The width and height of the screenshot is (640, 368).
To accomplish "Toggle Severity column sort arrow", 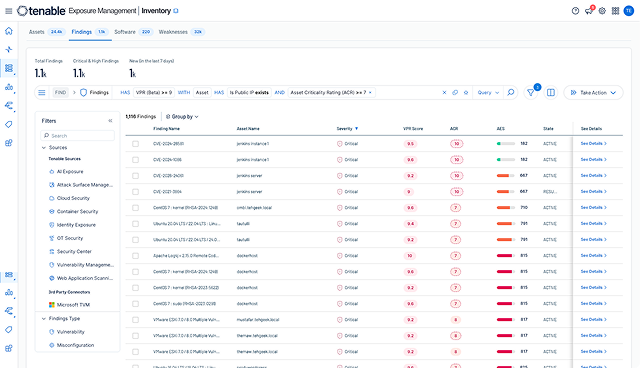I will tap(356, 129).
